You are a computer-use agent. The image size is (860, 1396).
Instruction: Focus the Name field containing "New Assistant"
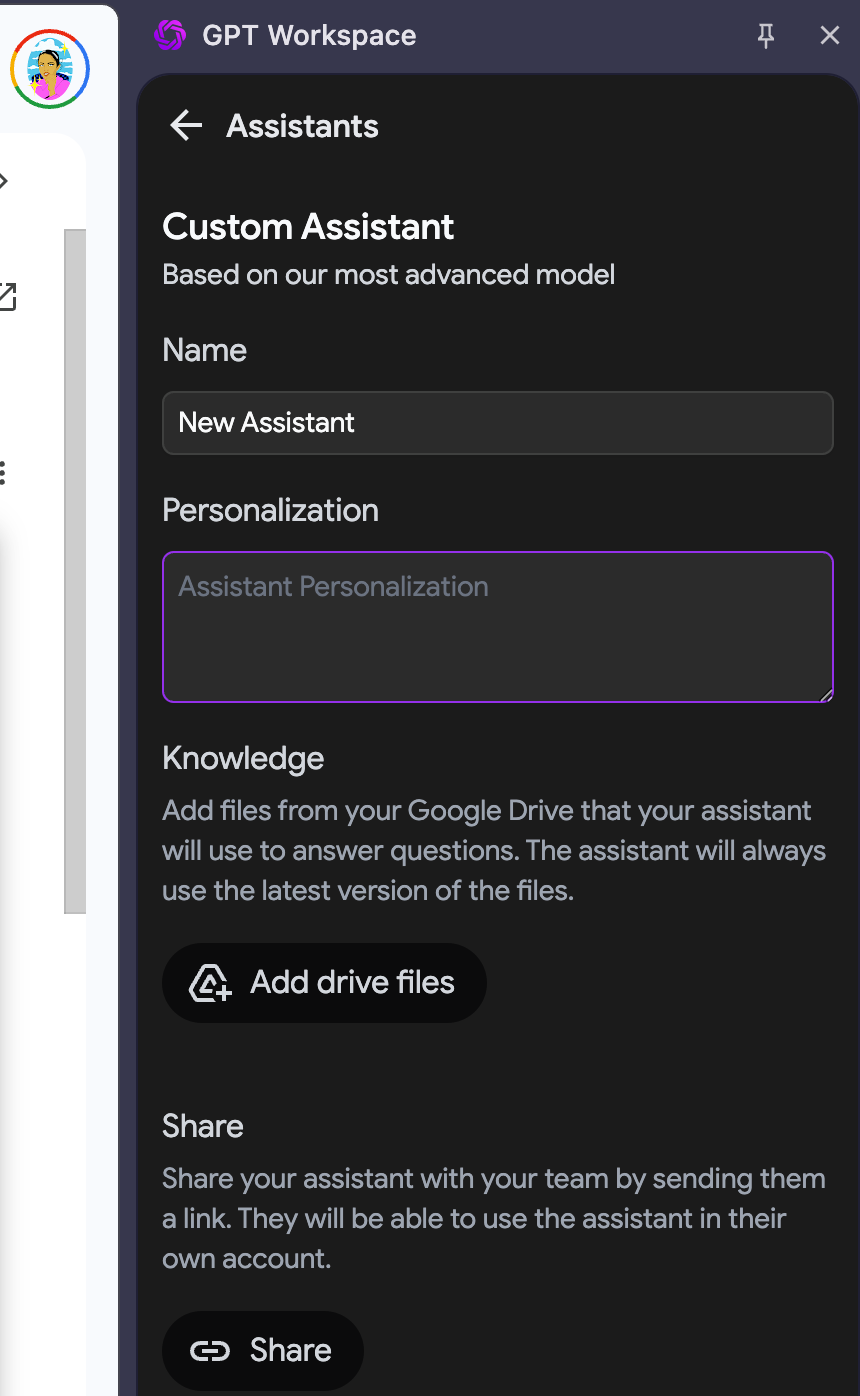(x=497, y=423)
